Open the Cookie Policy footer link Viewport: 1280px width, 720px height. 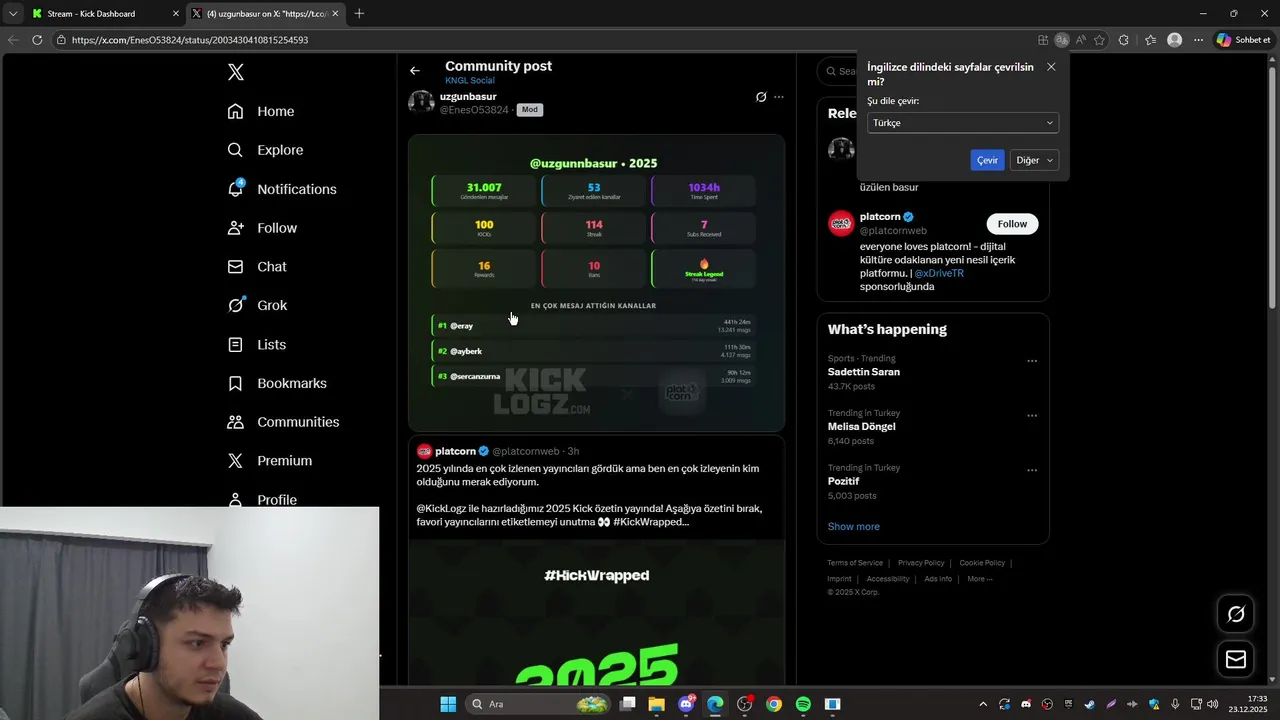pos(982,563)
